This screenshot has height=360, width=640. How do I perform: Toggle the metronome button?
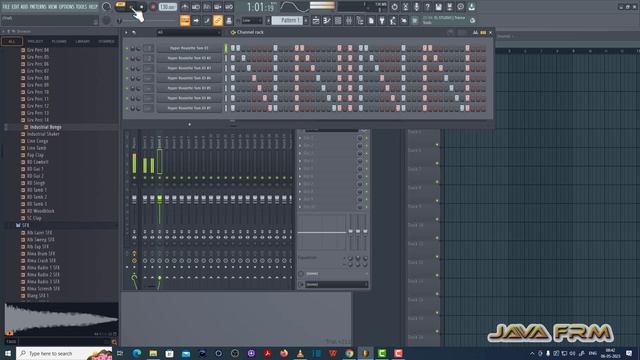(x=184, y=7)
